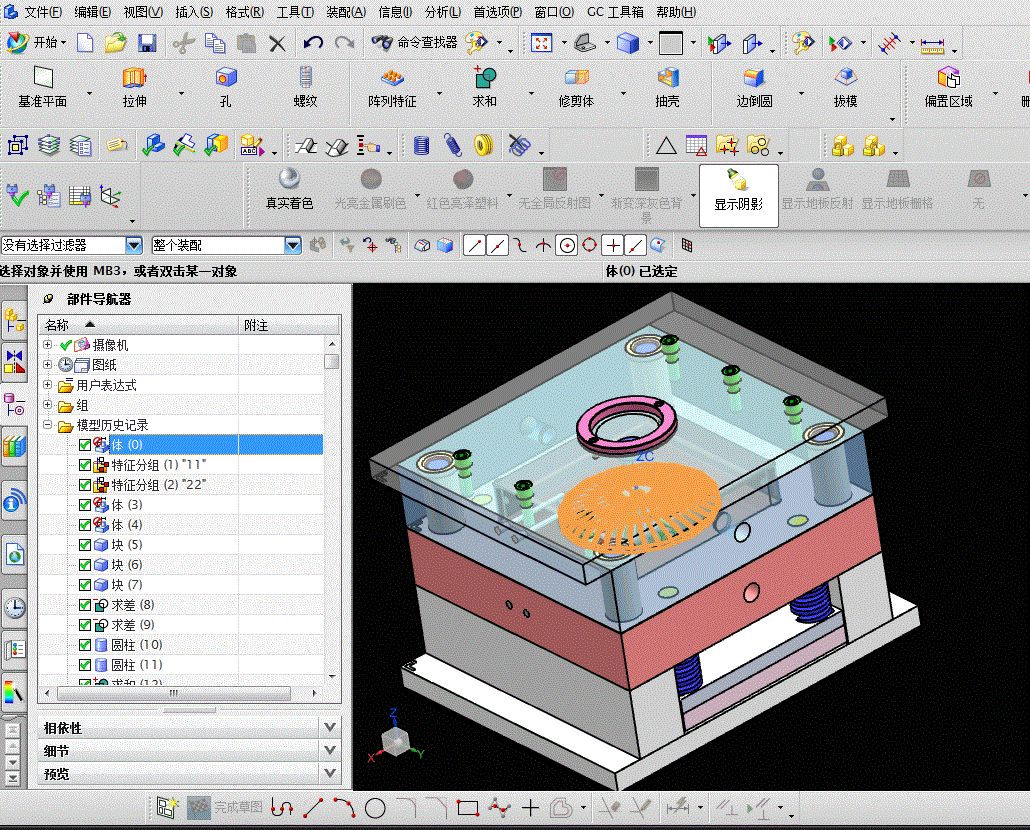The image size is (1030, 830).
Task: Open the 插入(S) menu
Action: pyautogui.click(x=194, y=12)
